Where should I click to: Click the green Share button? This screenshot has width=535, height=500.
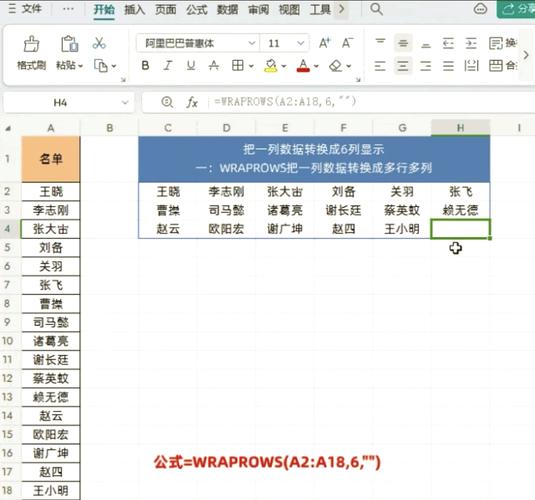click(x=516, y=9)
